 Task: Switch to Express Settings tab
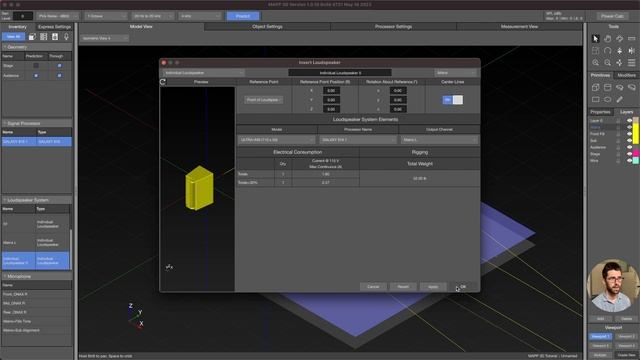pyautogui.click(x=54, y=27)
